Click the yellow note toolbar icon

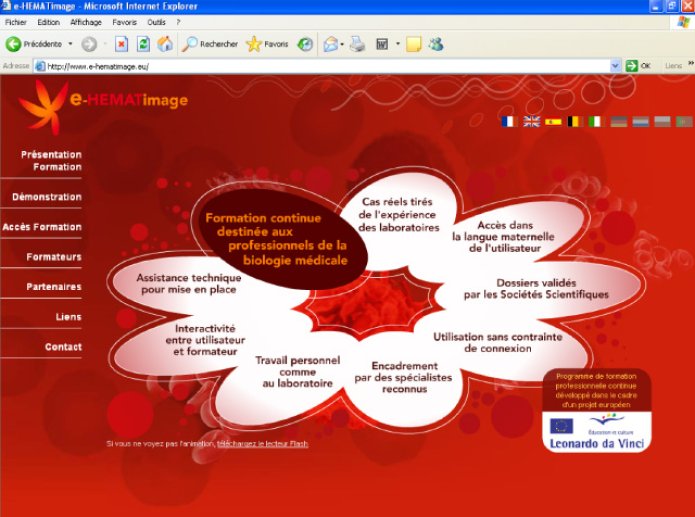pos(414,44)
